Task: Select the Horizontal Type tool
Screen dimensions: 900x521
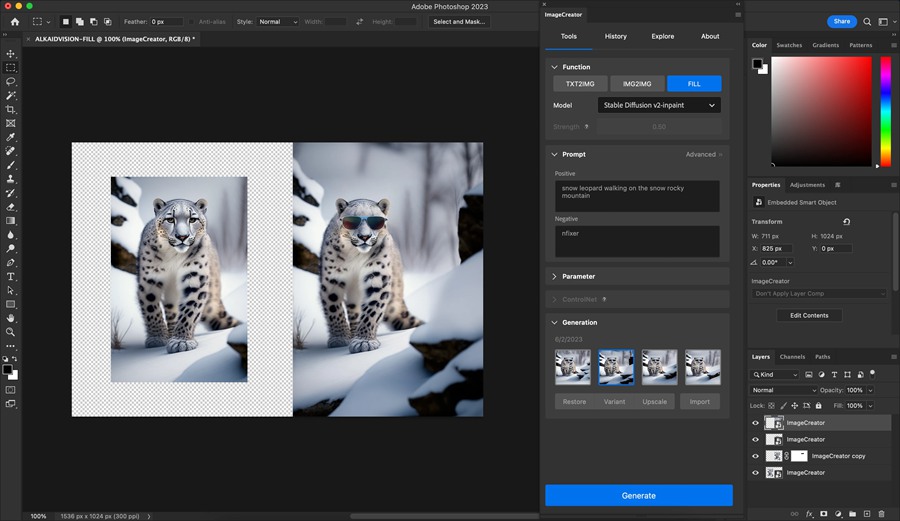Action: click(10, 277)
